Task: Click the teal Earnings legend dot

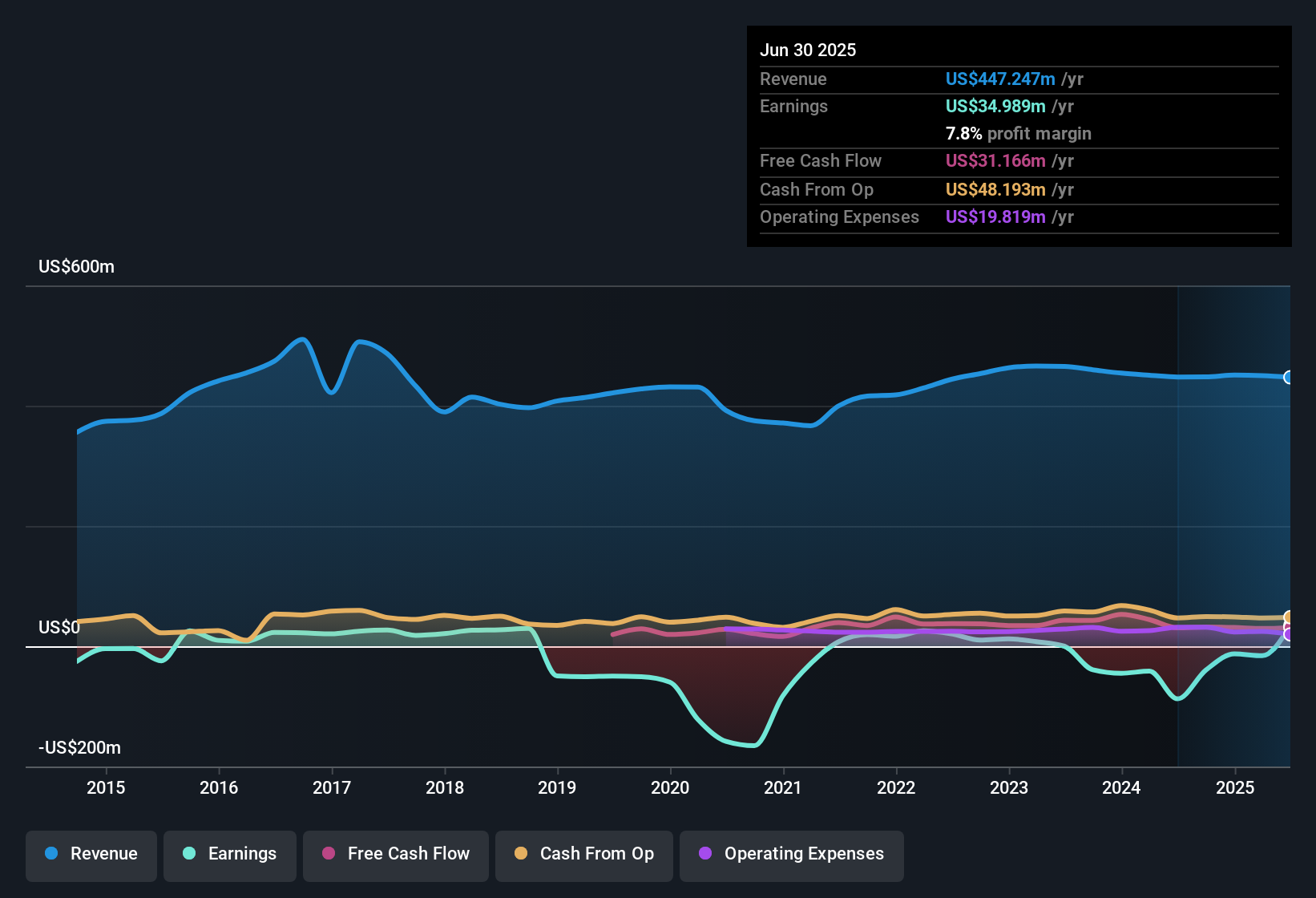Action: (189, 854)
